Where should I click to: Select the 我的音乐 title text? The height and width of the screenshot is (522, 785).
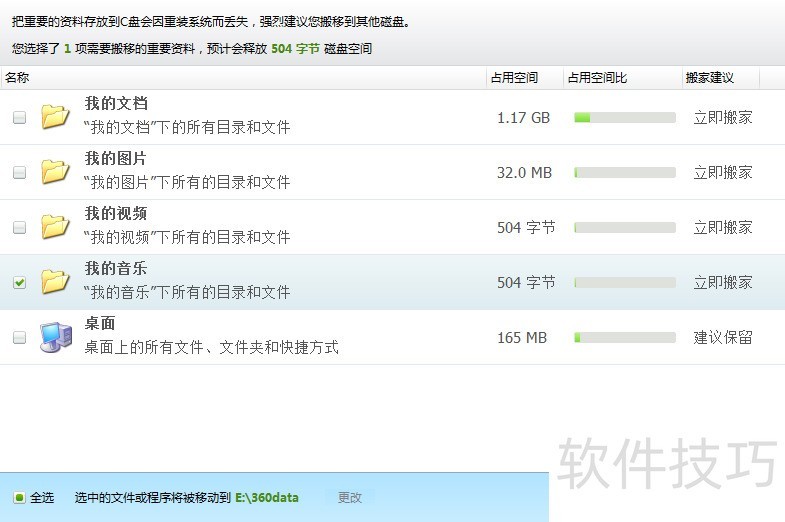click(x=116, y=268)
